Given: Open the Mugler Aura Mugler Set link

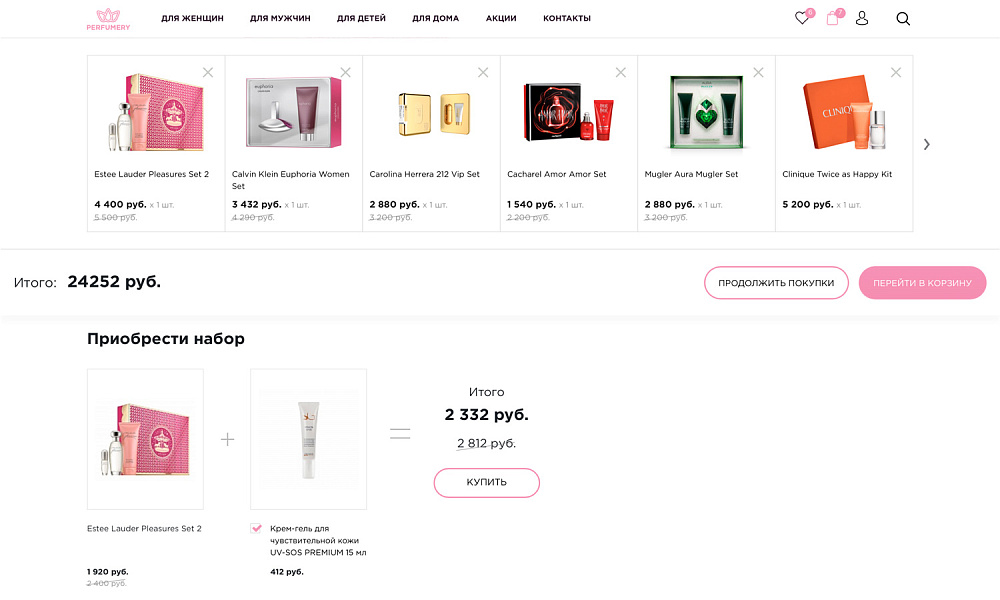Looking at the screenshot, I should click(692, 173).
